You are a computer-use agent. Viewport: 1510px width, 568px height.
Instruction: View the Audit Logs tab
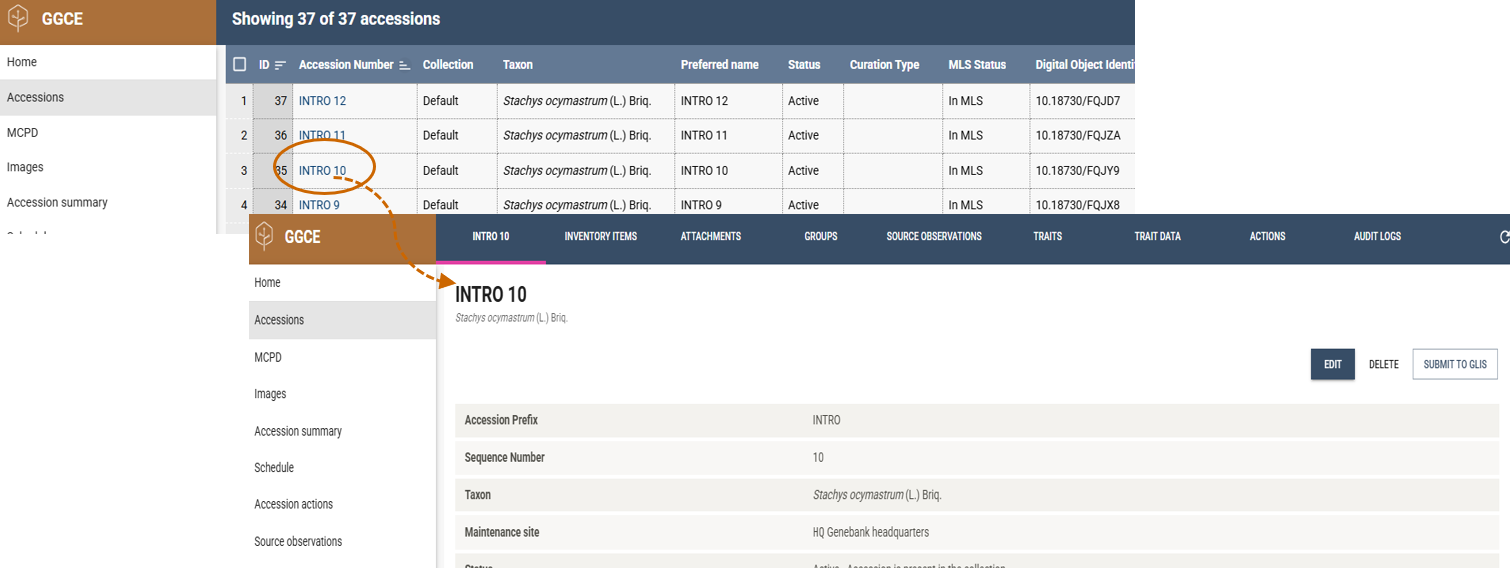coord(1377,237)
